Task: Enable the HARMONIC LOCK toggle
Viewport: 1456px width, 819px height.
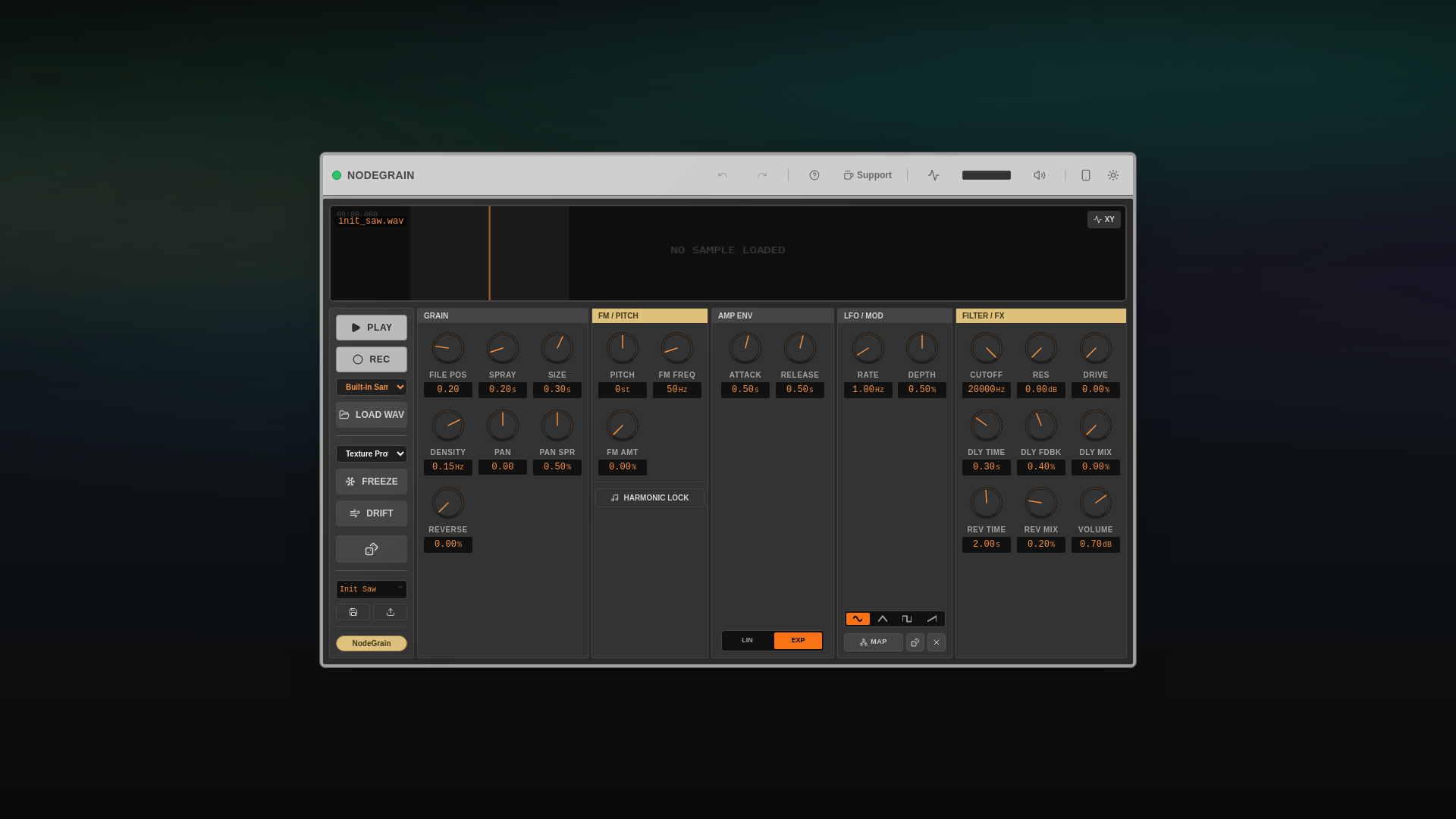Action: 649,498
